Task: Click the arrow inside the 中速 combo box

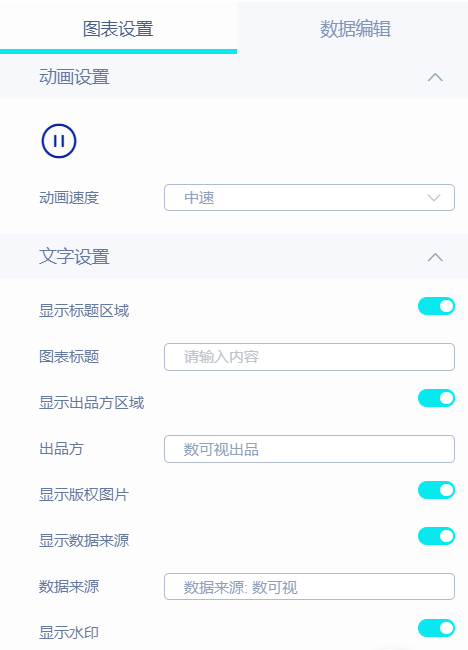Action: (x=434, y=198)
